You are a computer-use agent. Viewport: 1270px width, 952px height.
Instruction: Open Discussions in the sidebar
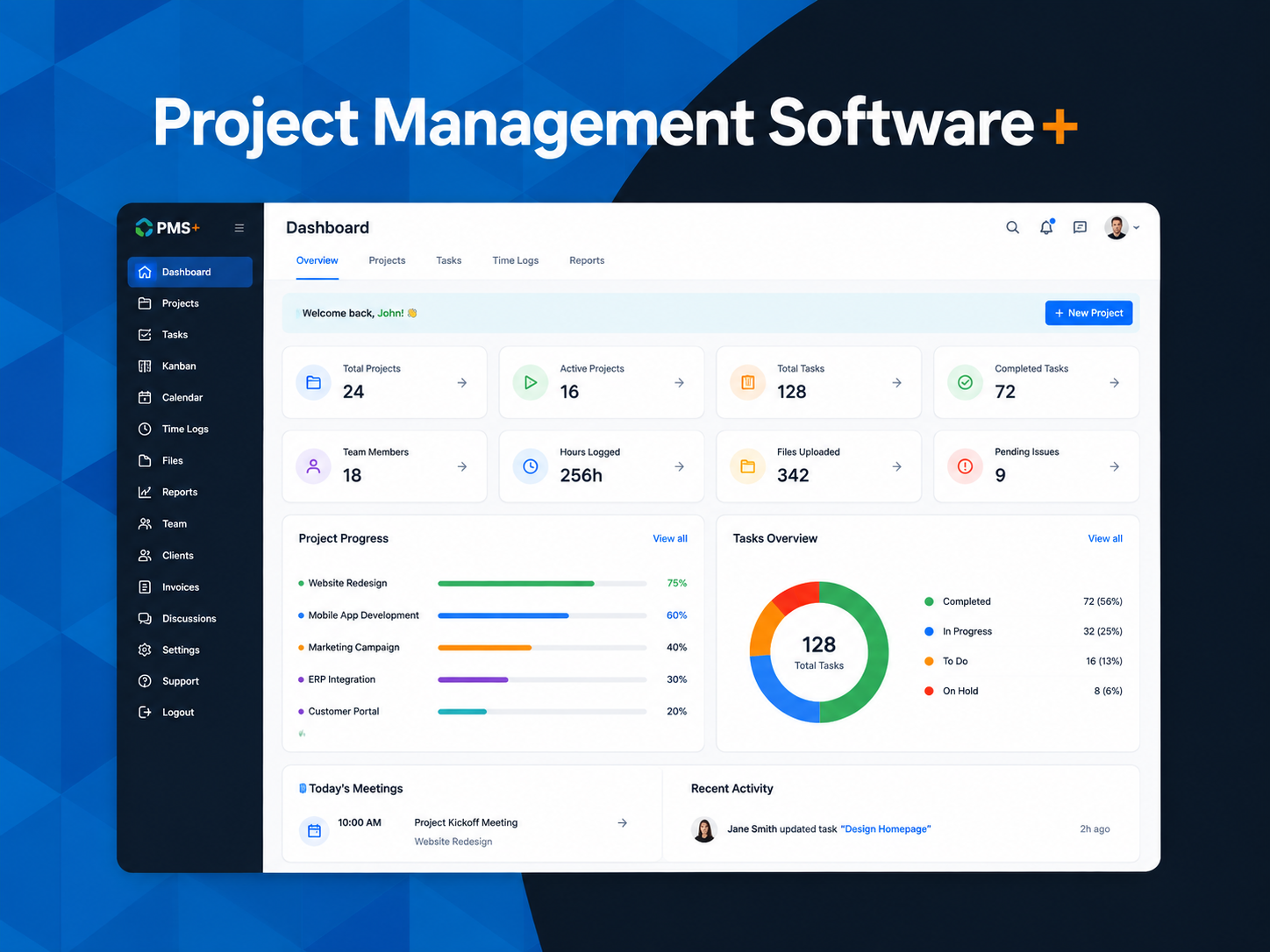(189, 619)
